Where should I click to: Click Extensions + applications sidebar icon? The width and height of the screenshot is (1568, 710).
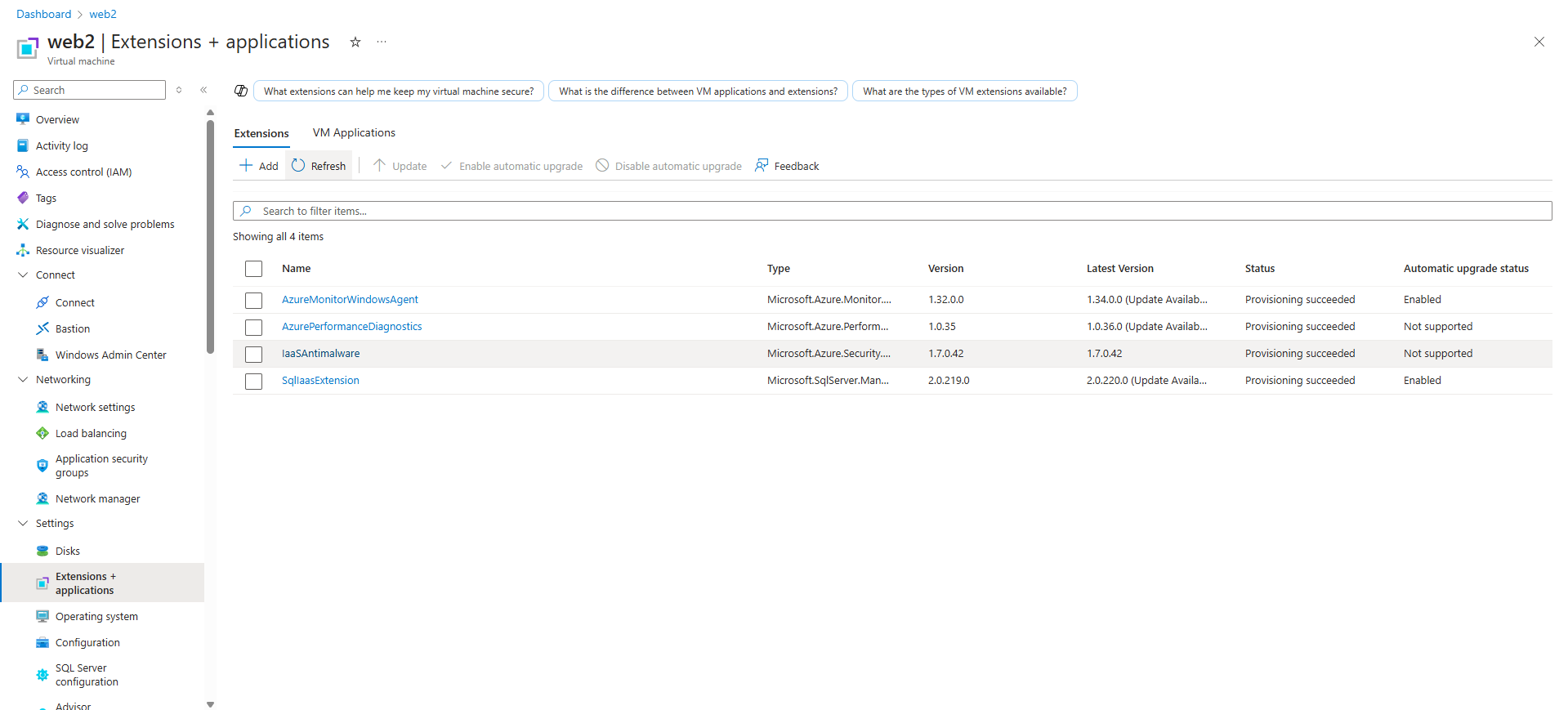[42, 583]
